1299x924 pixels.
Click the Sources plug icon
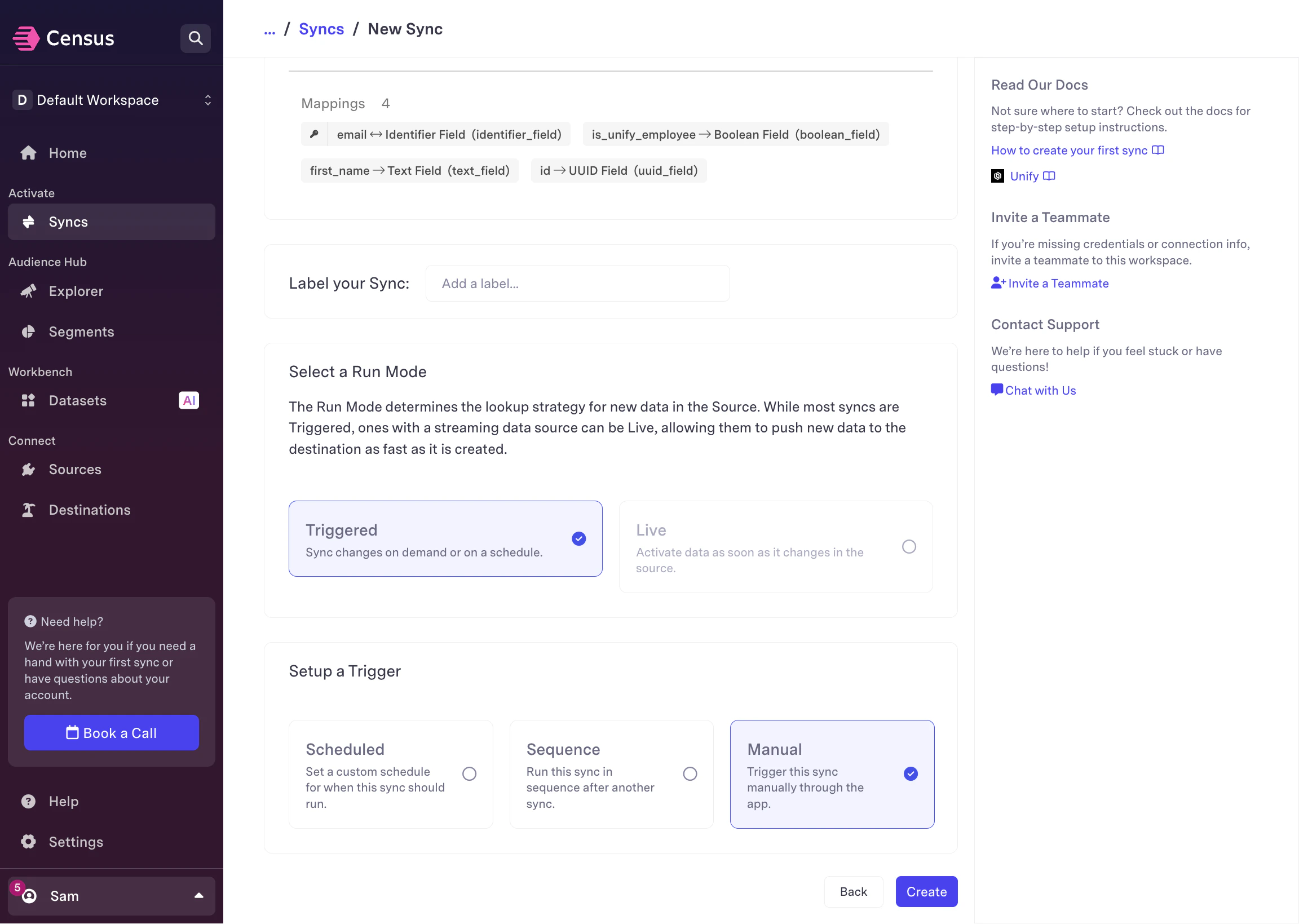tap(28, 470)
